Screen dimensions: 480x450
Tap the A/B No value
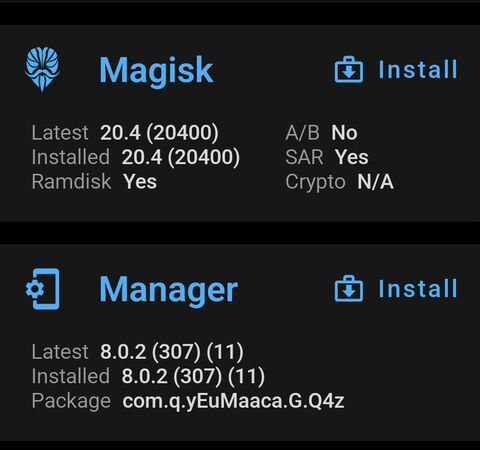344,133
